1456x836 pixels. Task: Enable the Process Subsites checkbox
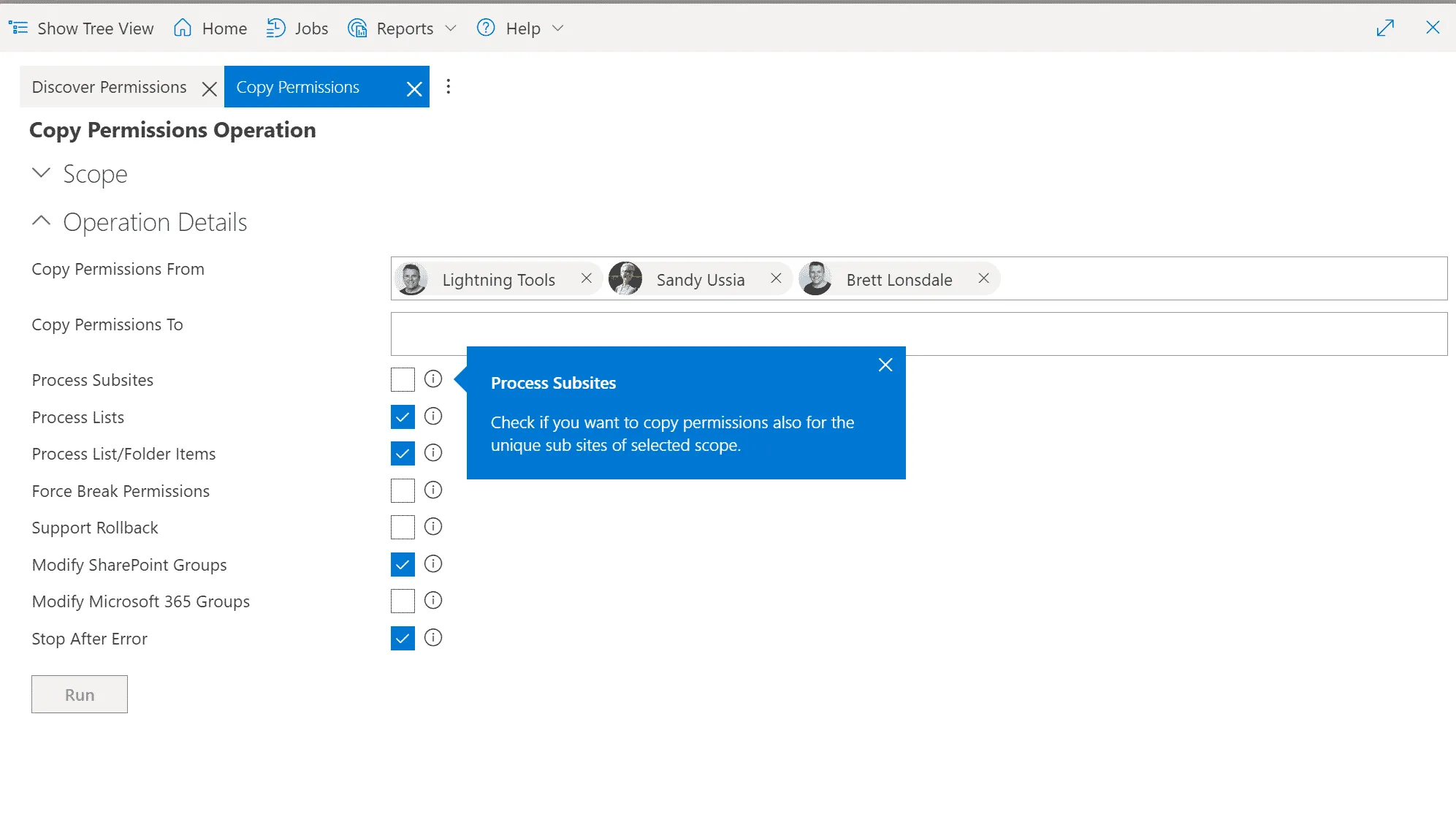(403, 379)
